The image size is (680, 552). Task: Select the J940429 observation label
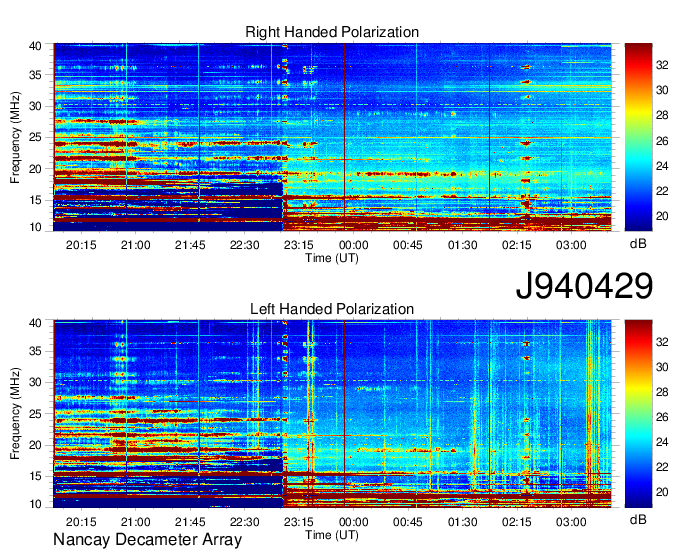584,286
